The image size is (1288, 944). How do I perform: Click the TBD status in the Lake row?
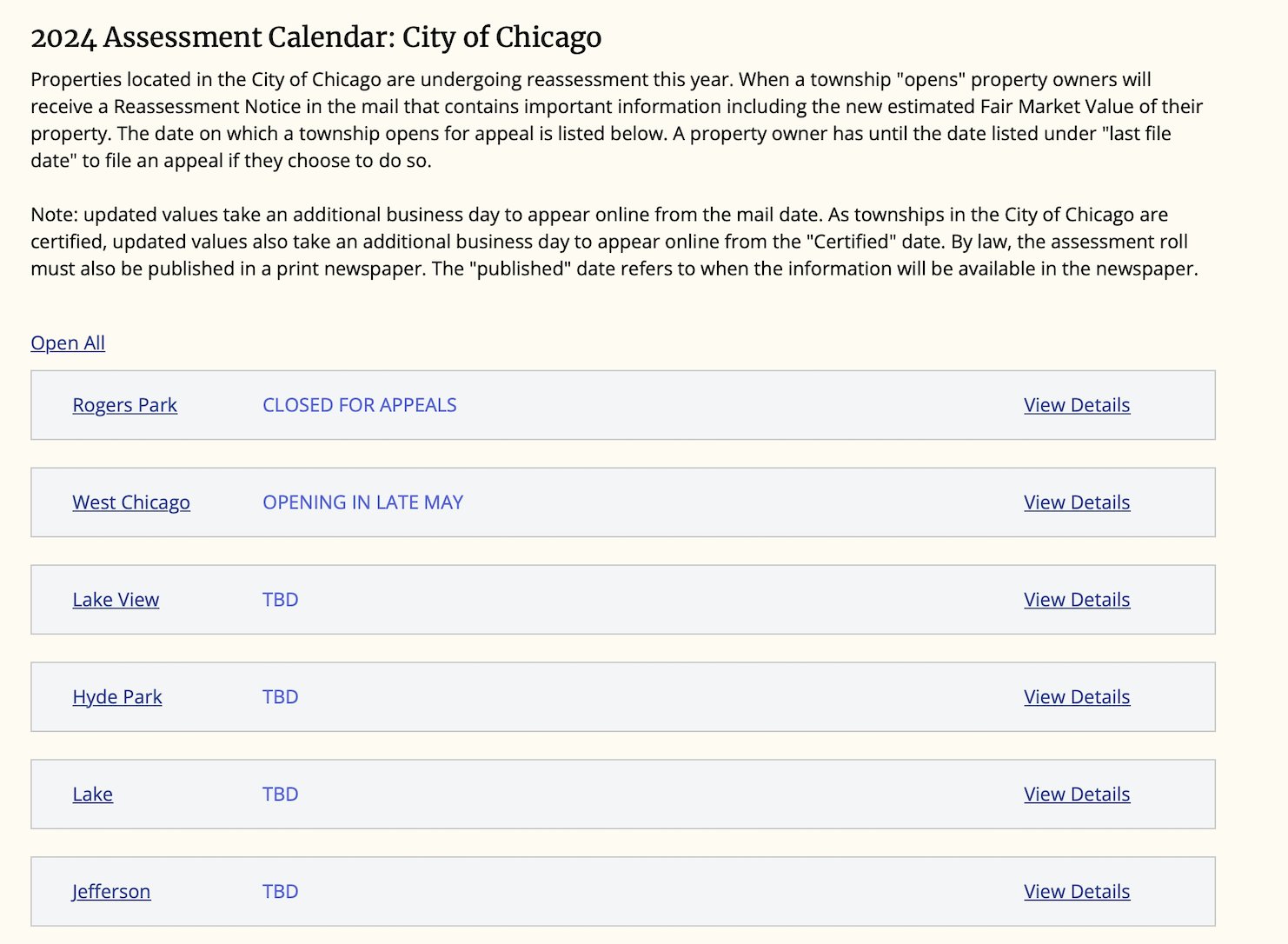[281, 794]
